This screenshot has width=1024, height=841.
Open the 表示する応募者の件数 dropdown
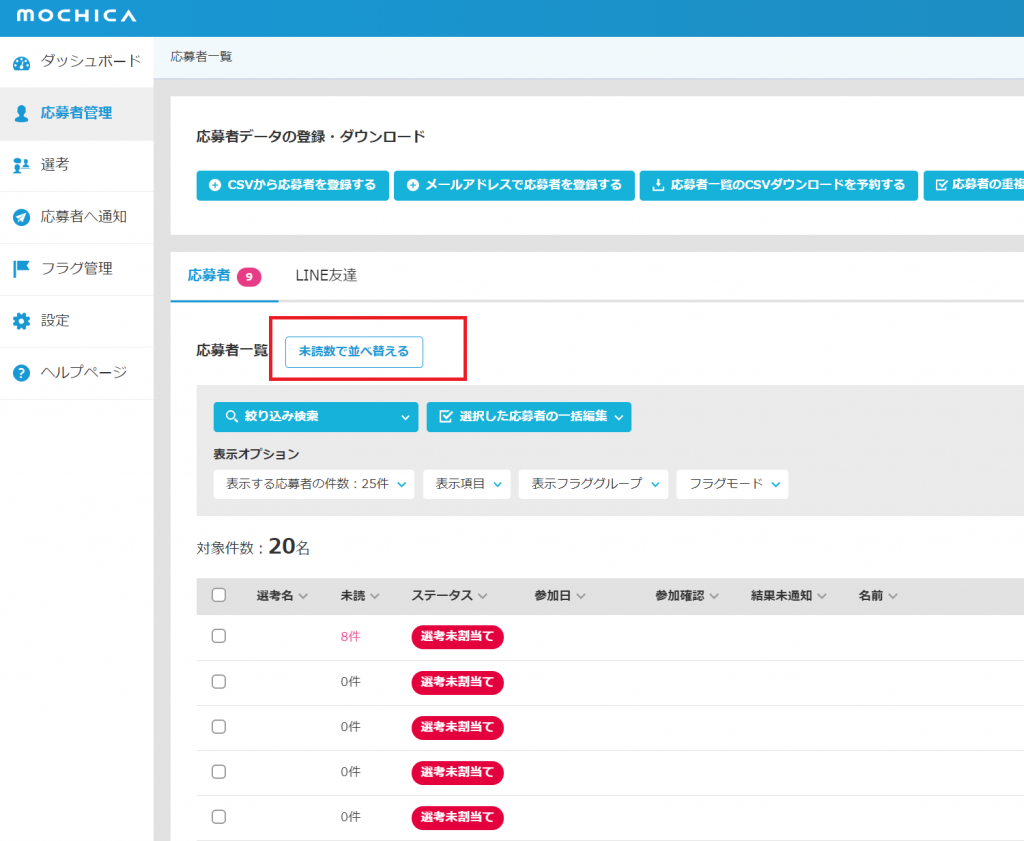(314, 484)
